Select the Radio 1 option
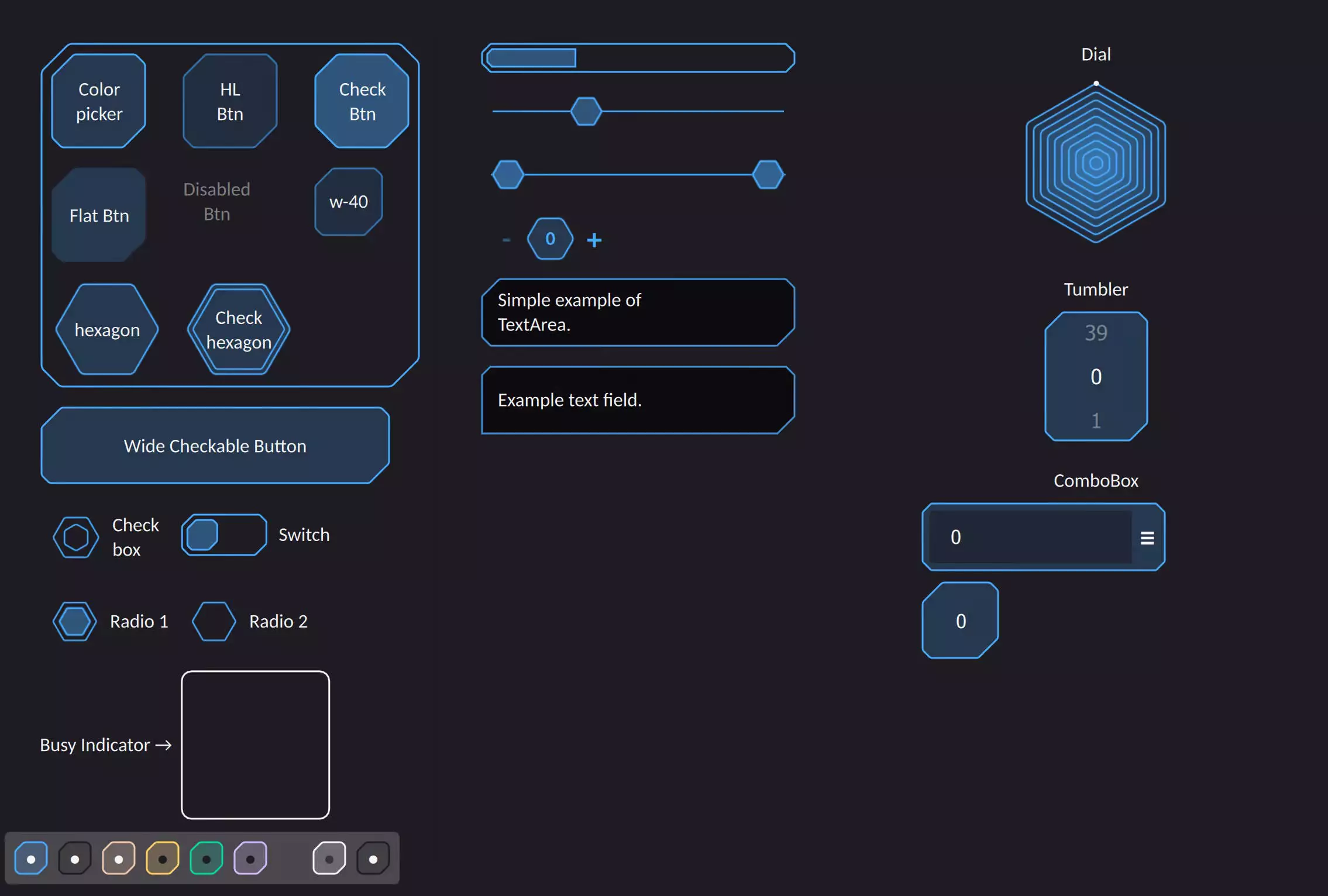1328x896 pixels. [75, 621]
